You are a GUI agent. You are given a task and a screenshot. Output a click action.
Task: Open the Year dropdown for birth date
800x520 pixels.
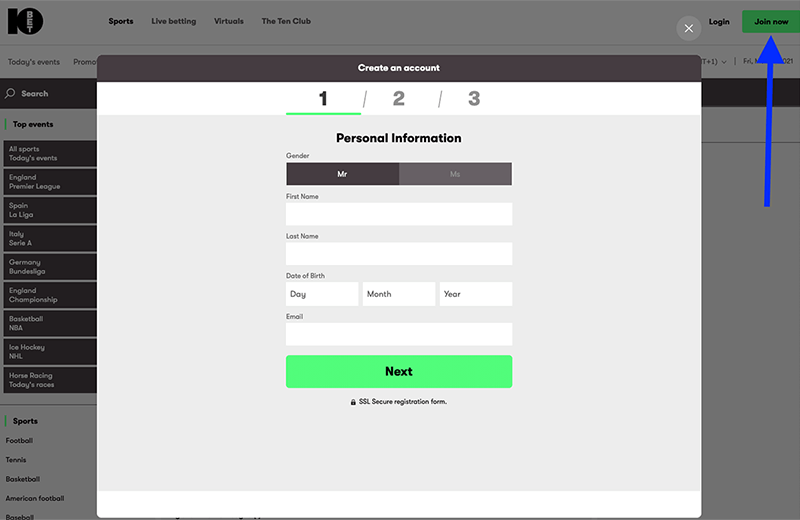click(475, 294)
